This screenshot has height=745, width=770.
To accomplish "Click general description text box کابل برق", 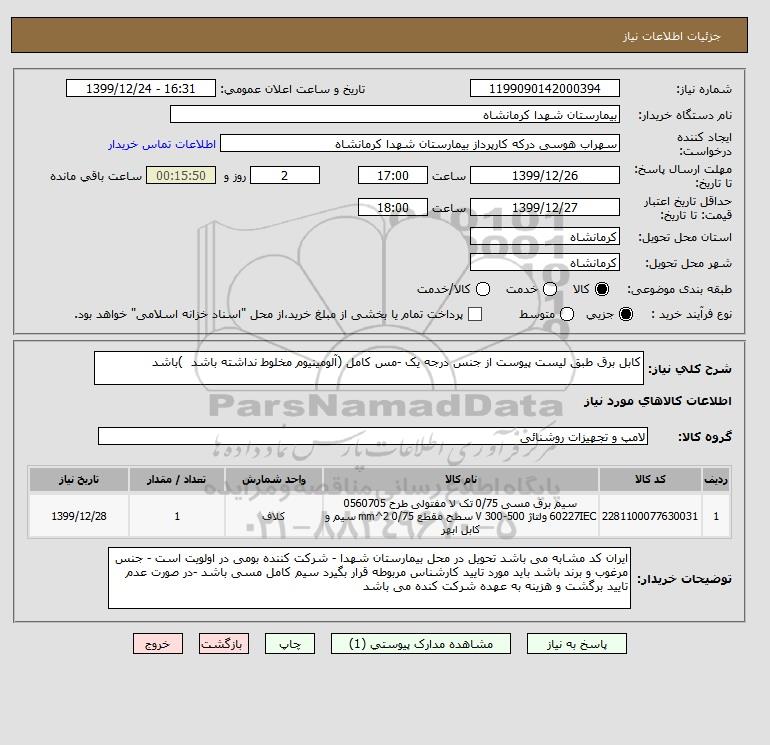I will tap(369, 368).
